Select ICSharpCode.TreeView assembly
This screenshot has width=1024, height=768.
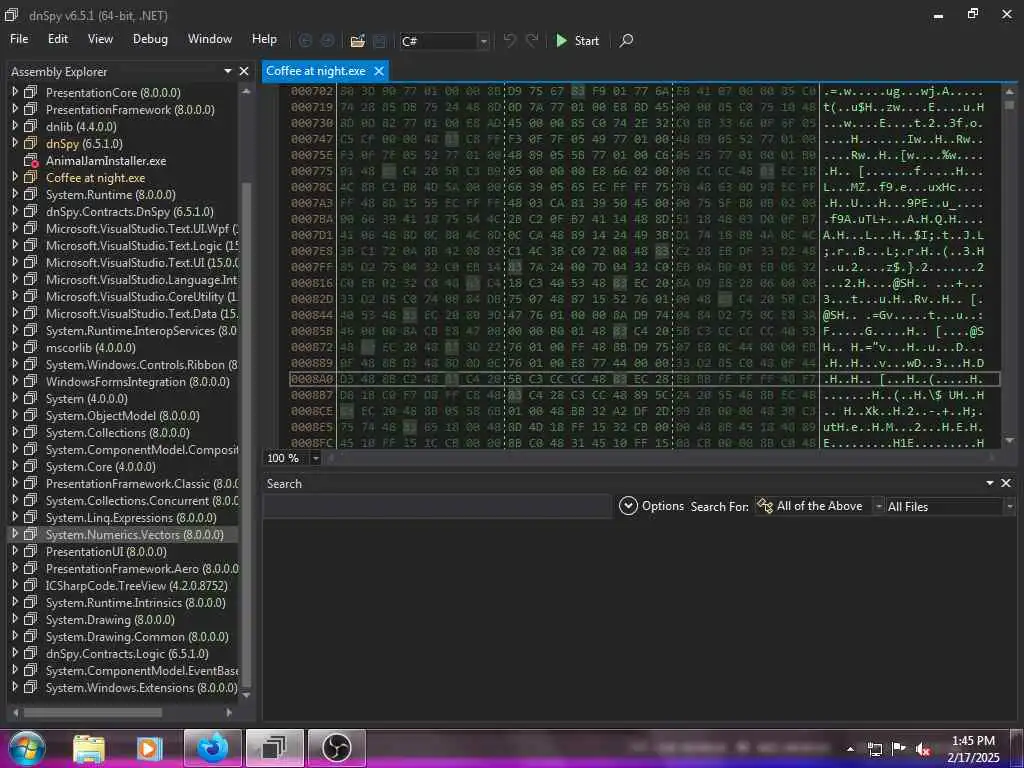pyautogui.click(x=136, y=586)
